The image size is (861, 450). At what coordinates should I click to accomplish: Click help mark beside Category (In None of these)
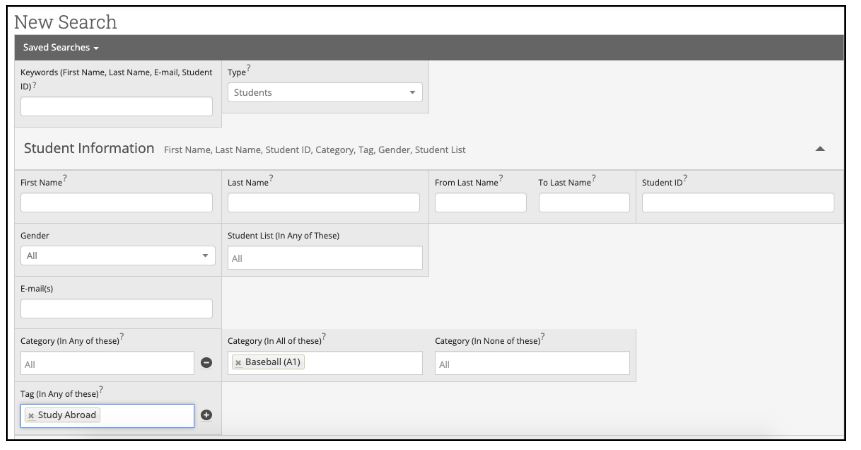click(543, 336)
